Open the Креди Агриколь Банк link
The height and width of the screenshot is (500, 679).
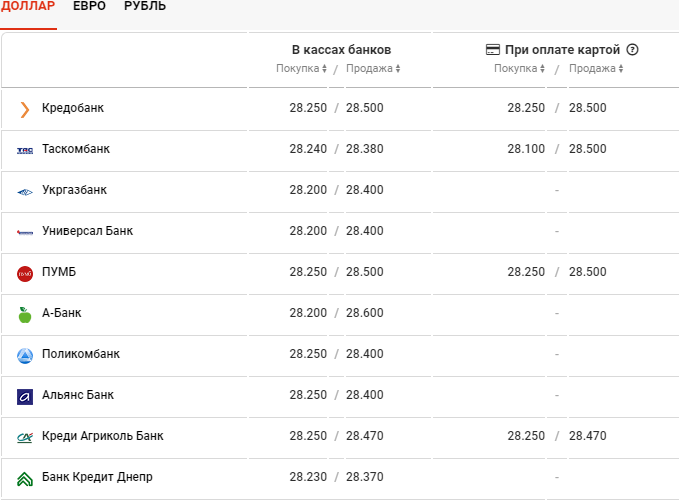(x=103, y=436)
